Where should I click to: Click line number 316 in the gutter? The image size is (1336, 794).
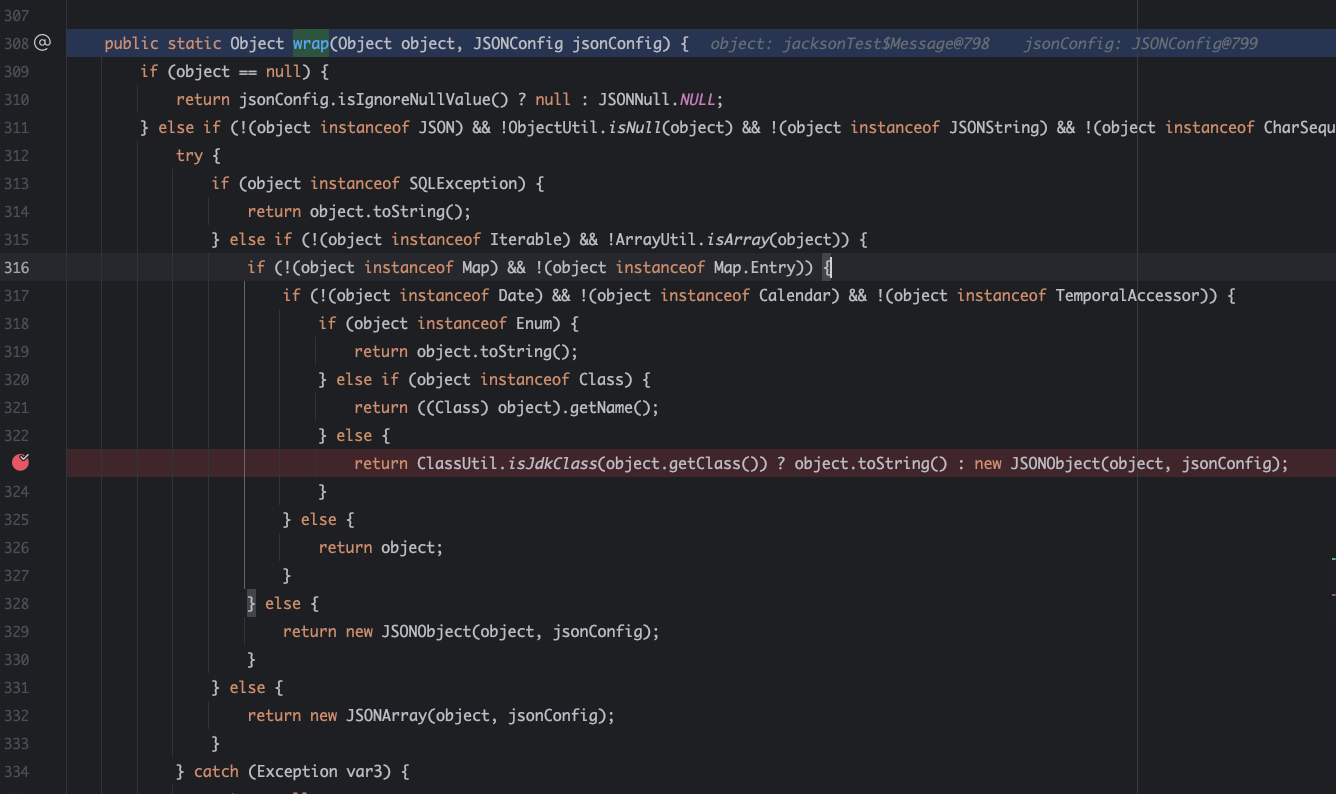[17, 268]
